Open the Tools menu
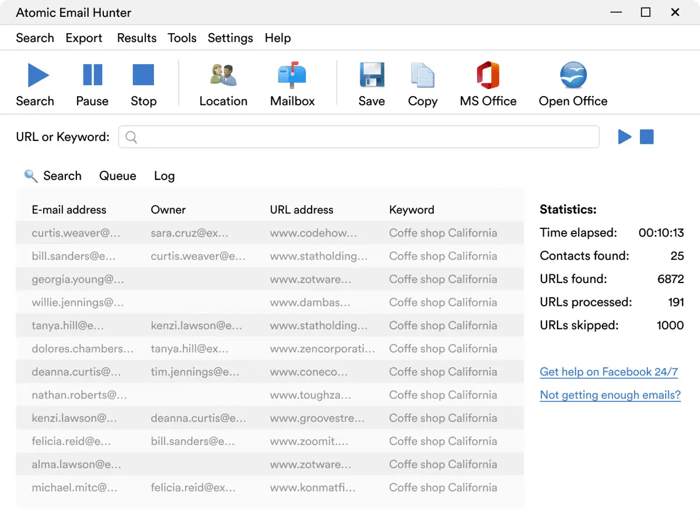 (182, 38)
